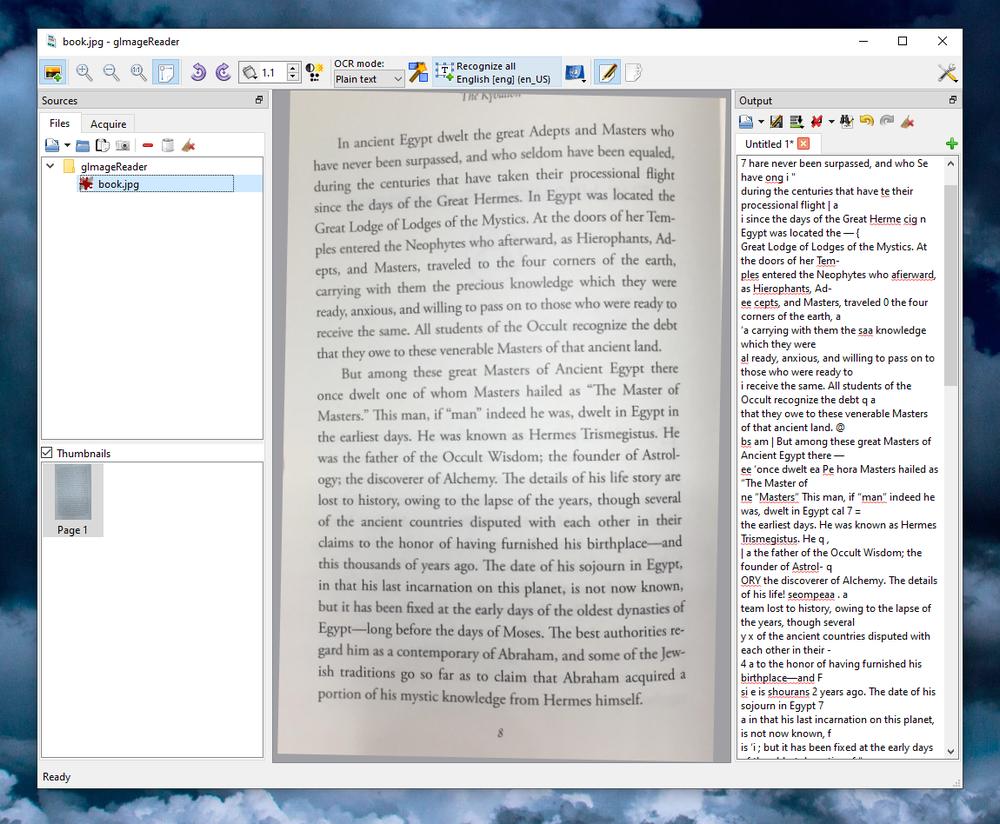
Task: Undo the last output edit
Action: tap(865, 121)
